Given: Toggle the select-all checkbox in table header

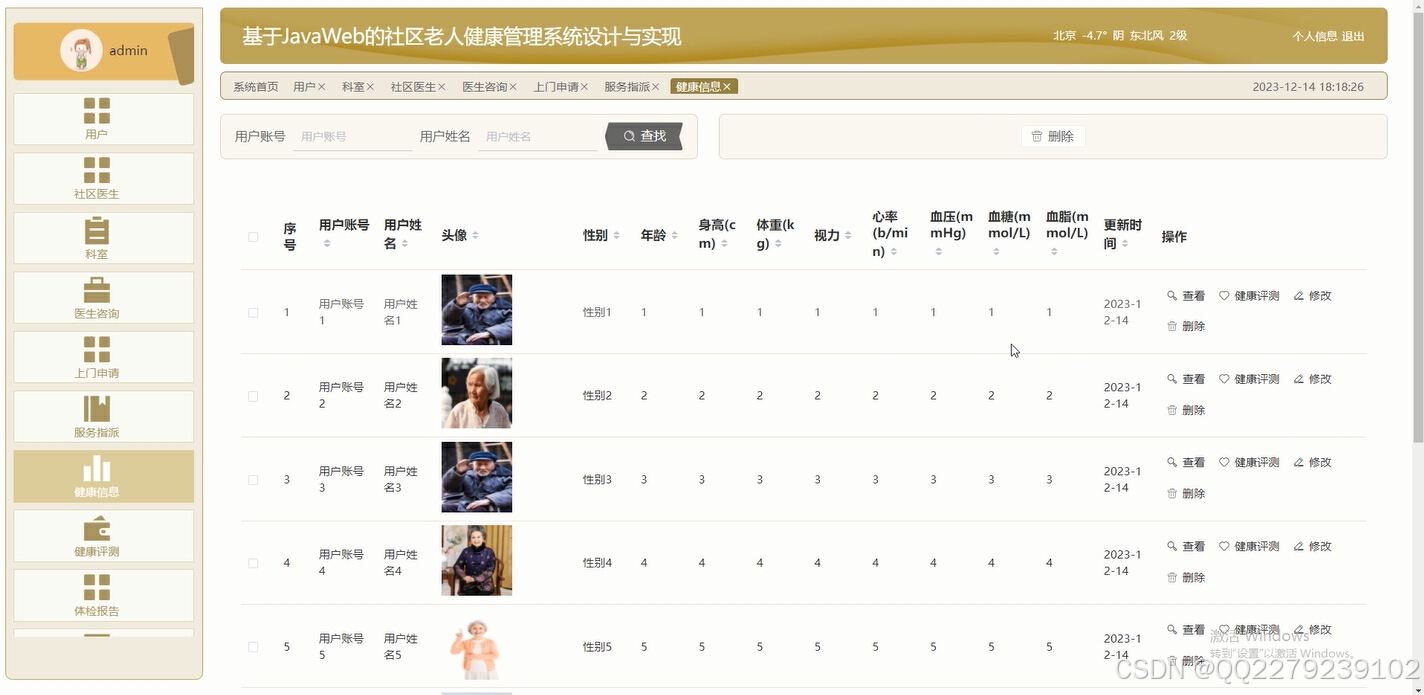Looking at the screenshot, I should (x=253, y=236).
